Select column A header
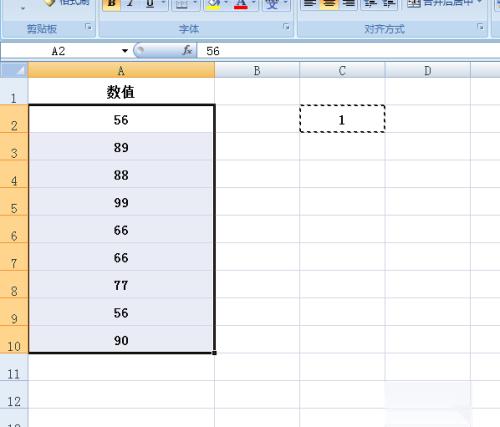Image resolution: width=500 pixels, height=427 pixels. (x=121, y=70)
